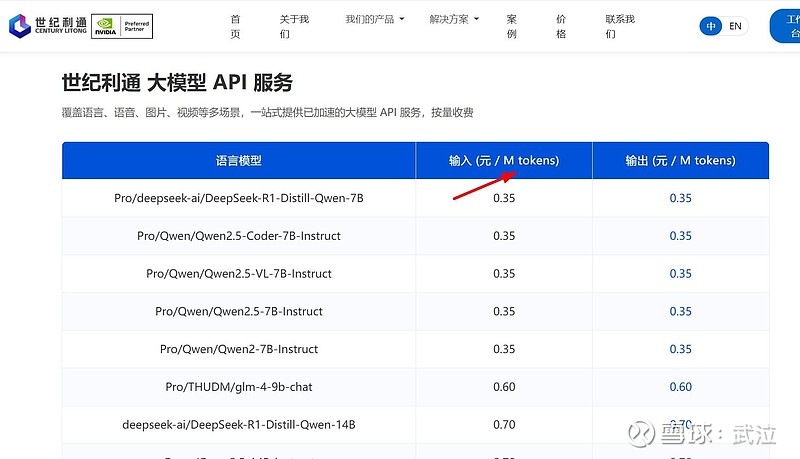Select Pro/deepseek-ai/DeepSeek-R1-Distill-Qwen-7B row name
Viewport: 800px width, 459px height.
click(239, 198)
